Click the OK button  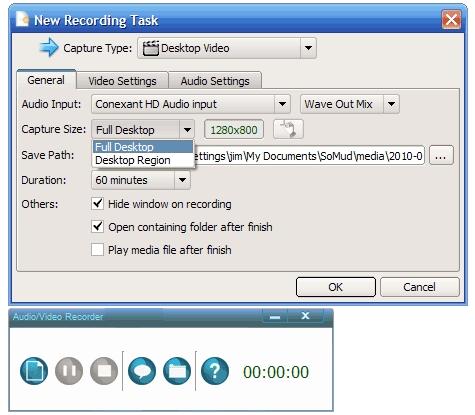point(336,287)
